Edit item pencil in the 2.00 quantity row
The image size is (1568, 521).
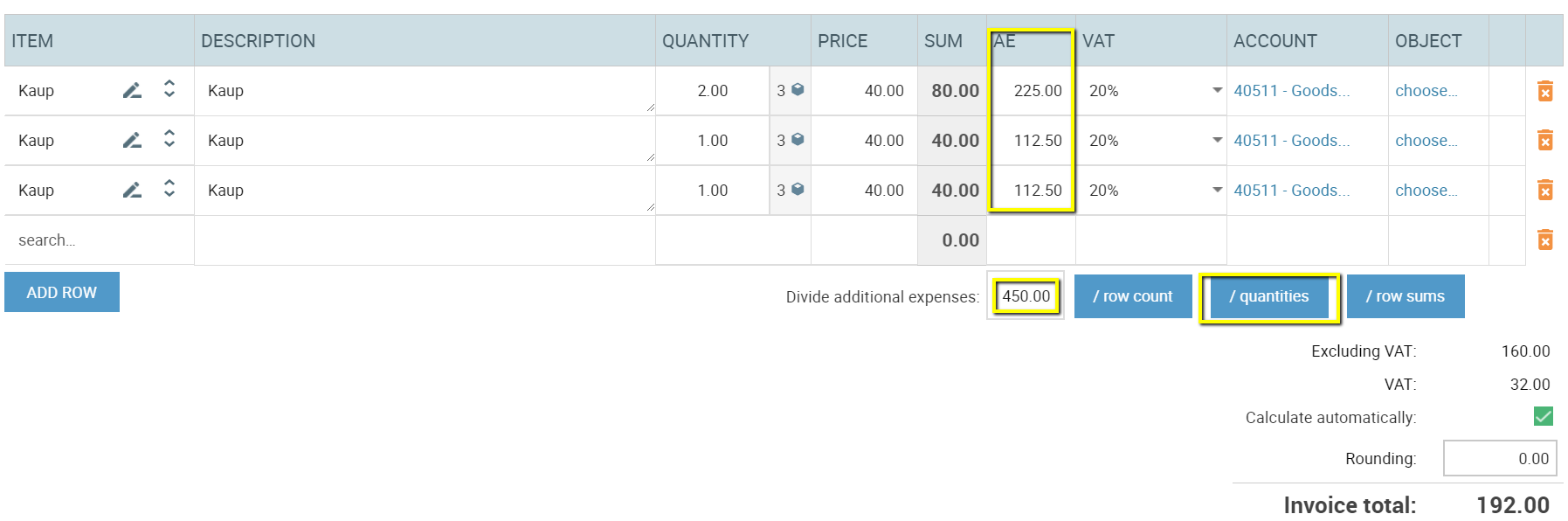tap(132, 90)
